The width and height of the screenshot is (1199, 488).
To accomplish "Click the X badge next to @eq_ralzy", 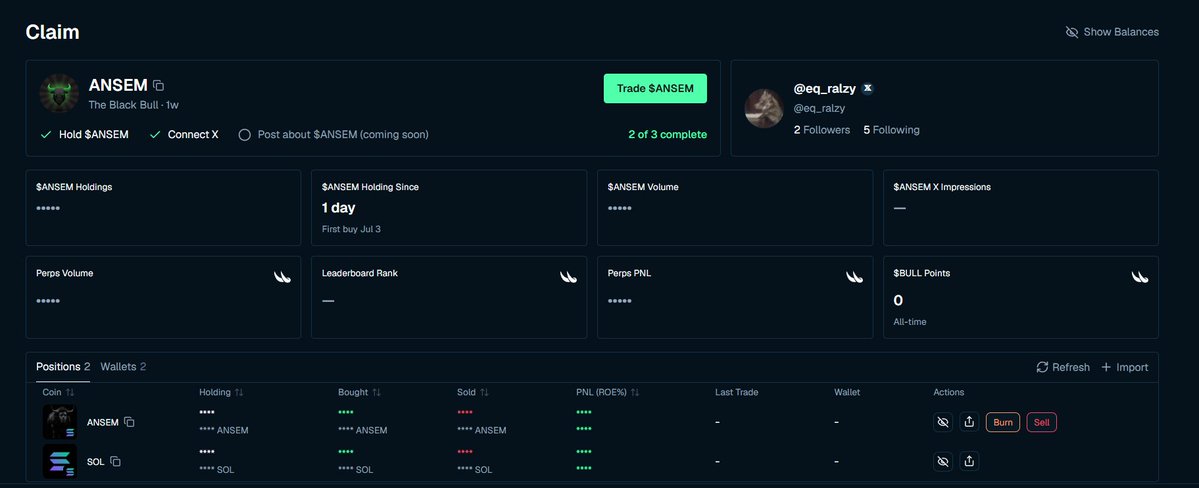I will pyautogui.click(x=867, y=88).
